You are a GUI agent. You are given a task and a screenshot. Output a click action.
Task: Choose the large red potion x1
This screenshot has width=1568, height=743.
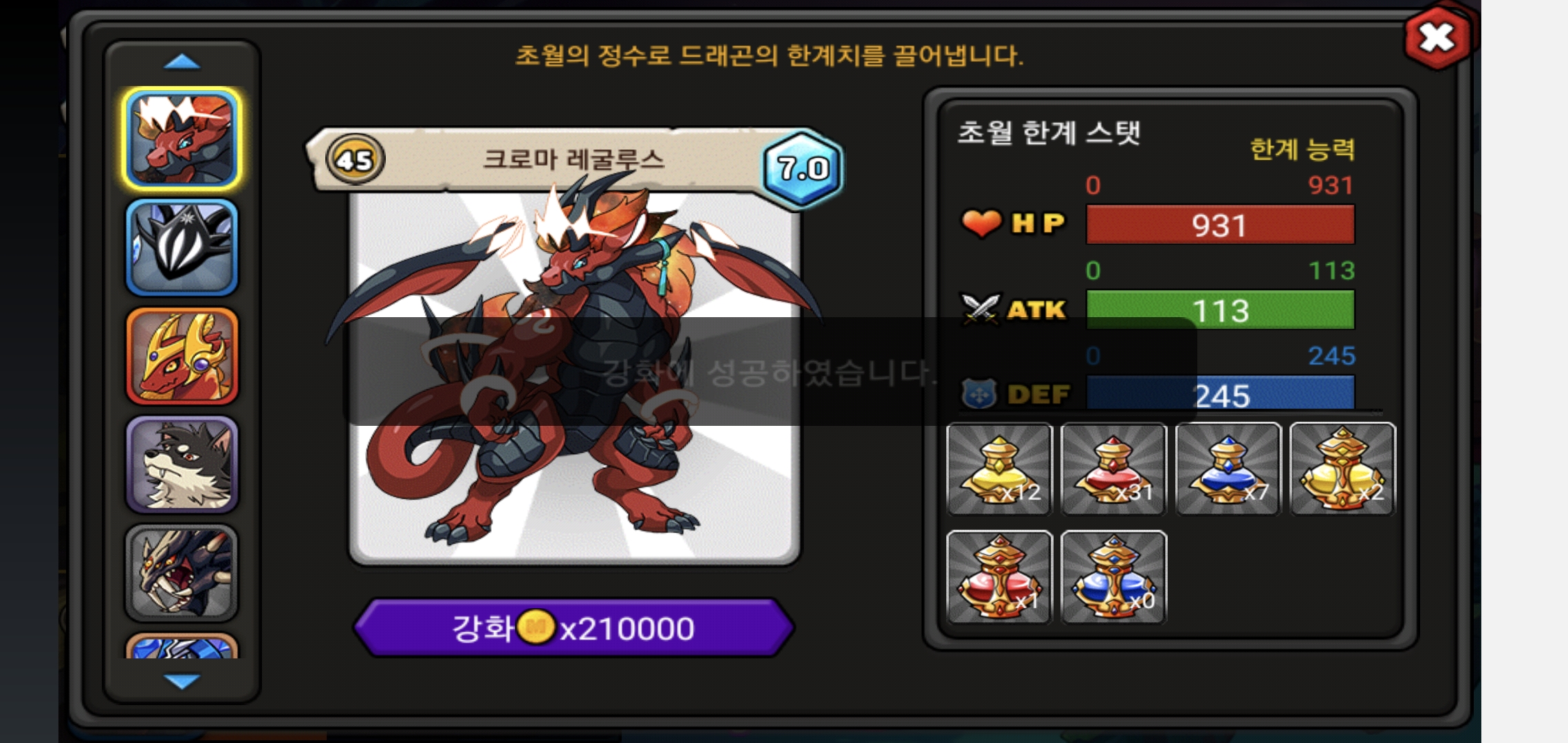coord(999,577)
